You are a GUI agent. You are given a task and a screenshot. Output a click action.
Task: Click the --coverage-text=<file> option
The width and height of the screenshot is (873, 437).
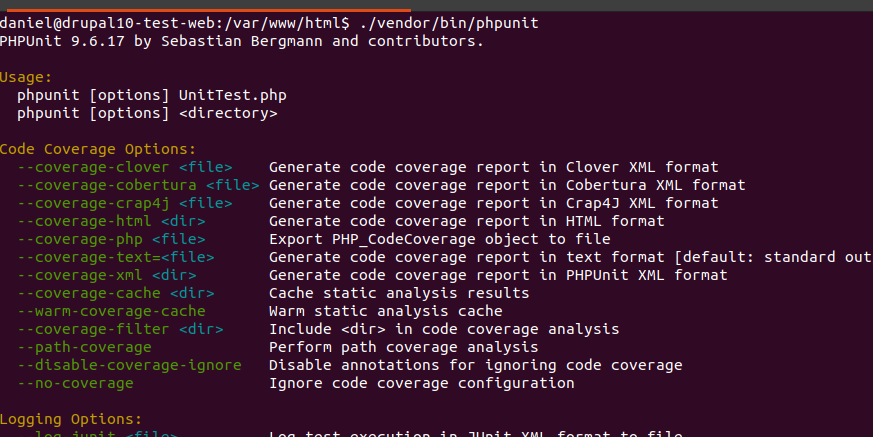click(x=116, y=257)
